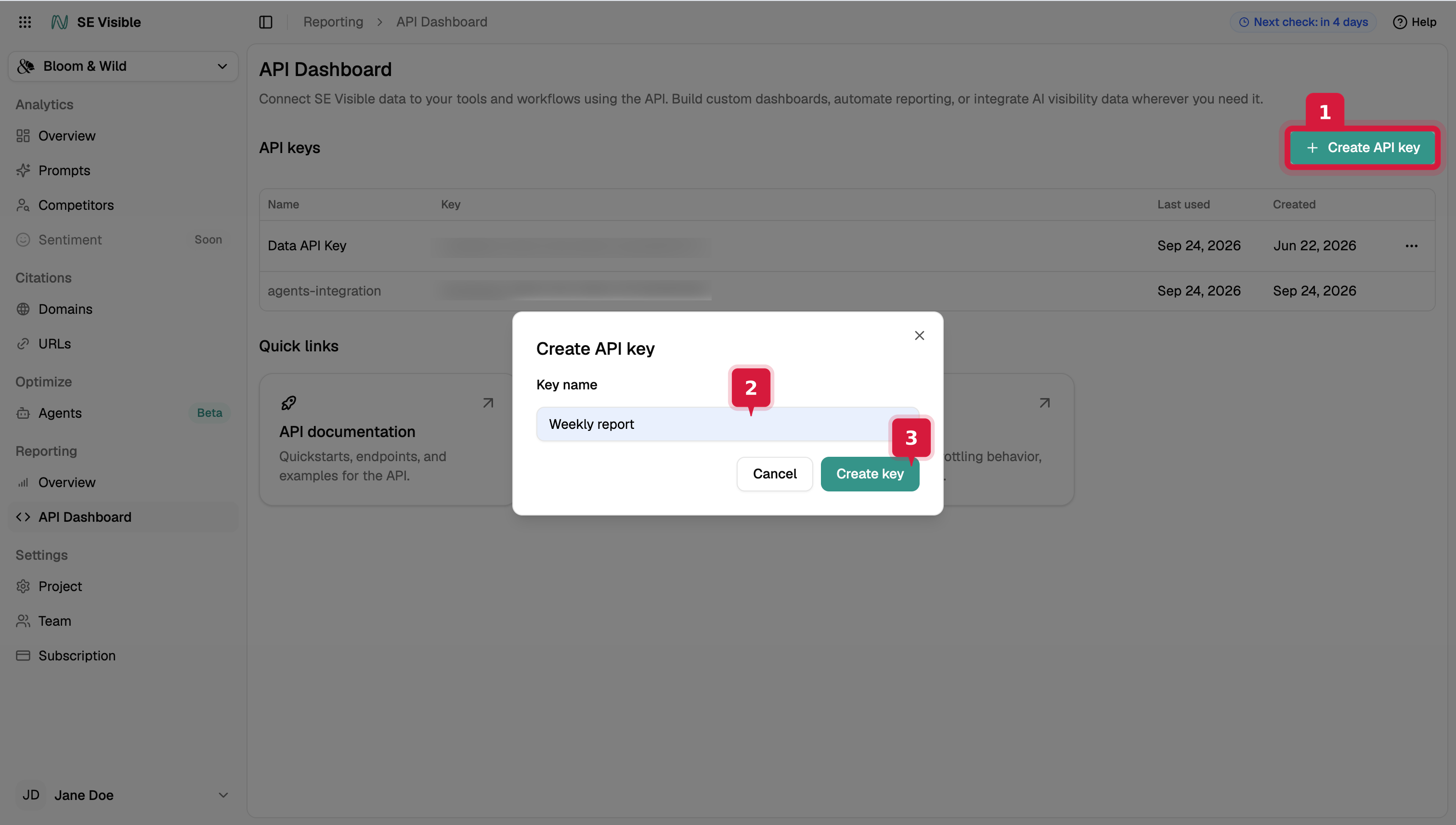Open the second quick link card arrow
This screenshot has width=1456, height=825.
1044,403
